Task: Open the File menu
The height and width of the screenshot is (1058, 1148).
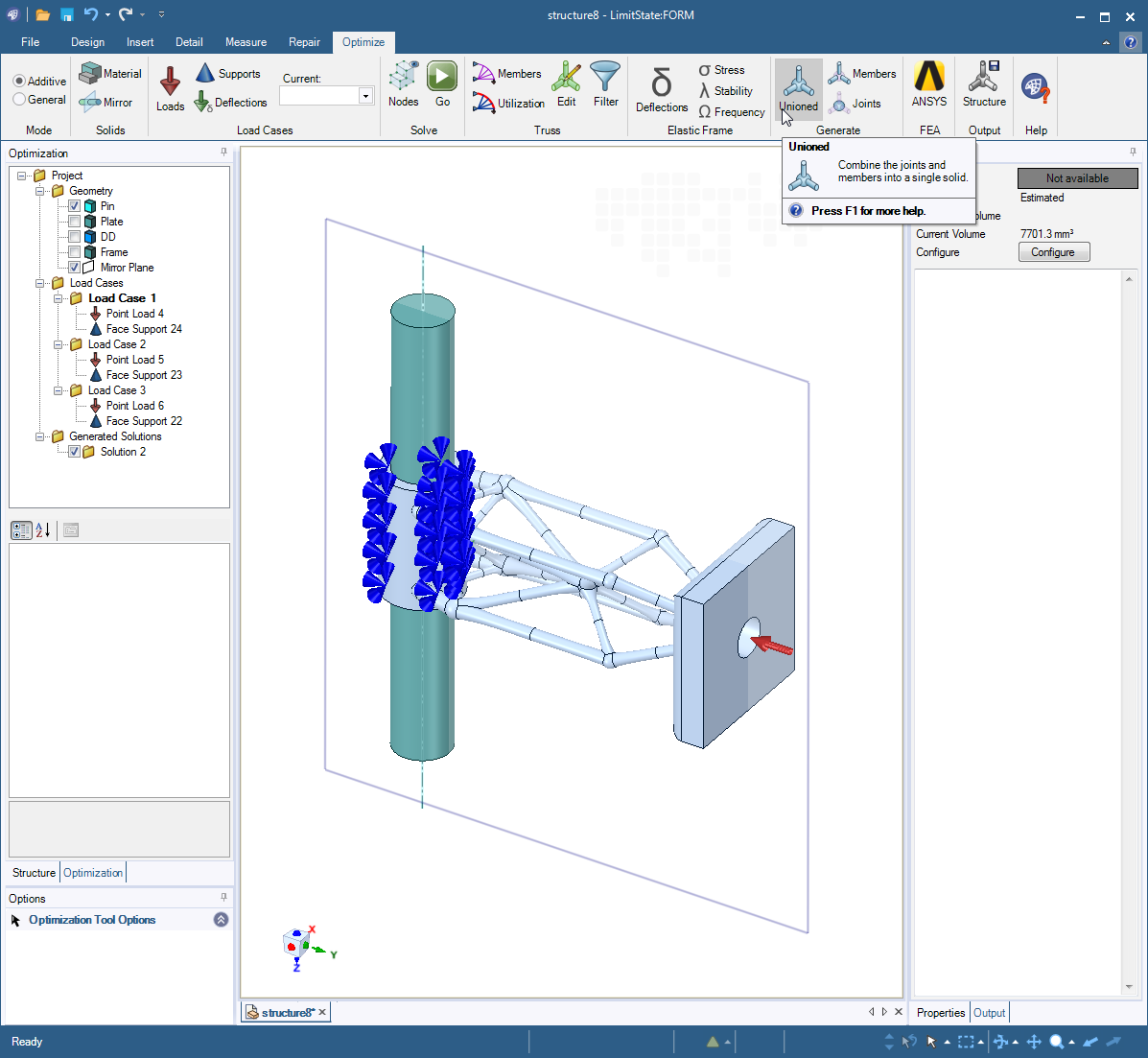Action: point(30,42)
